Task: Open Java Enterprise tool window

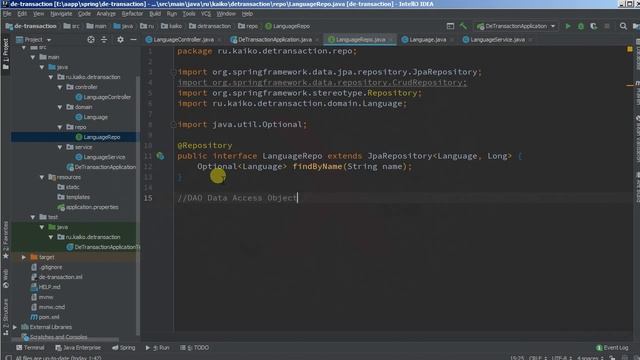Action: point(78,348)
